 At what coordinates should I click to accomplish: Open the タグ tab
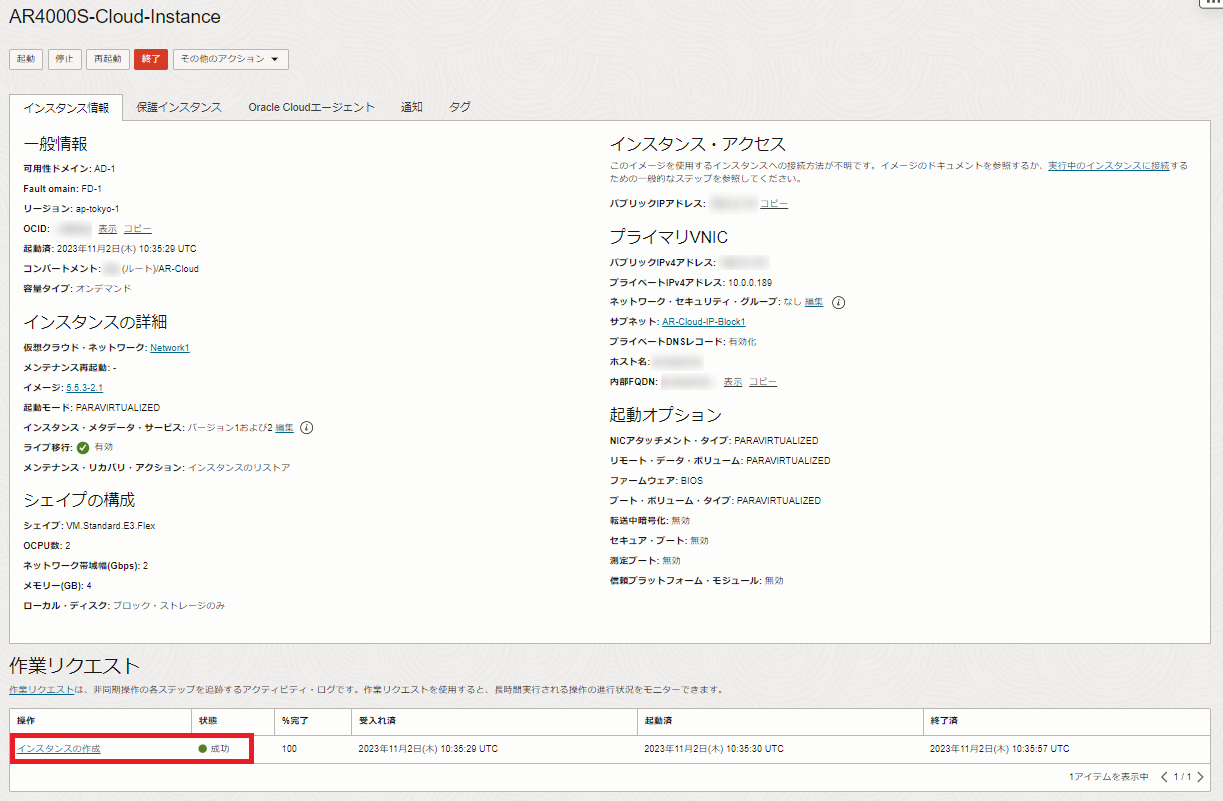coord(459,107)
